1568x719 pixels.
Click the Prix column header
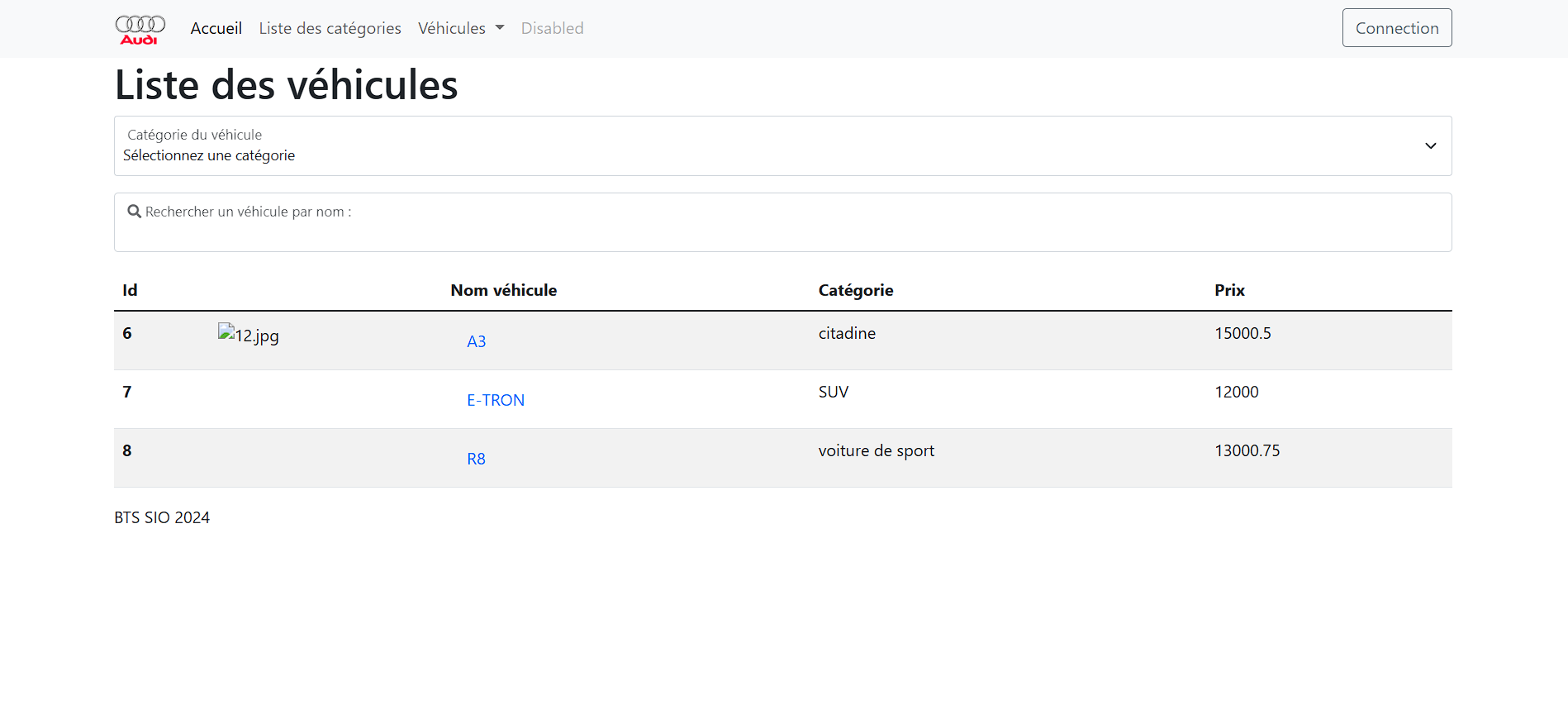point(1229,290)
